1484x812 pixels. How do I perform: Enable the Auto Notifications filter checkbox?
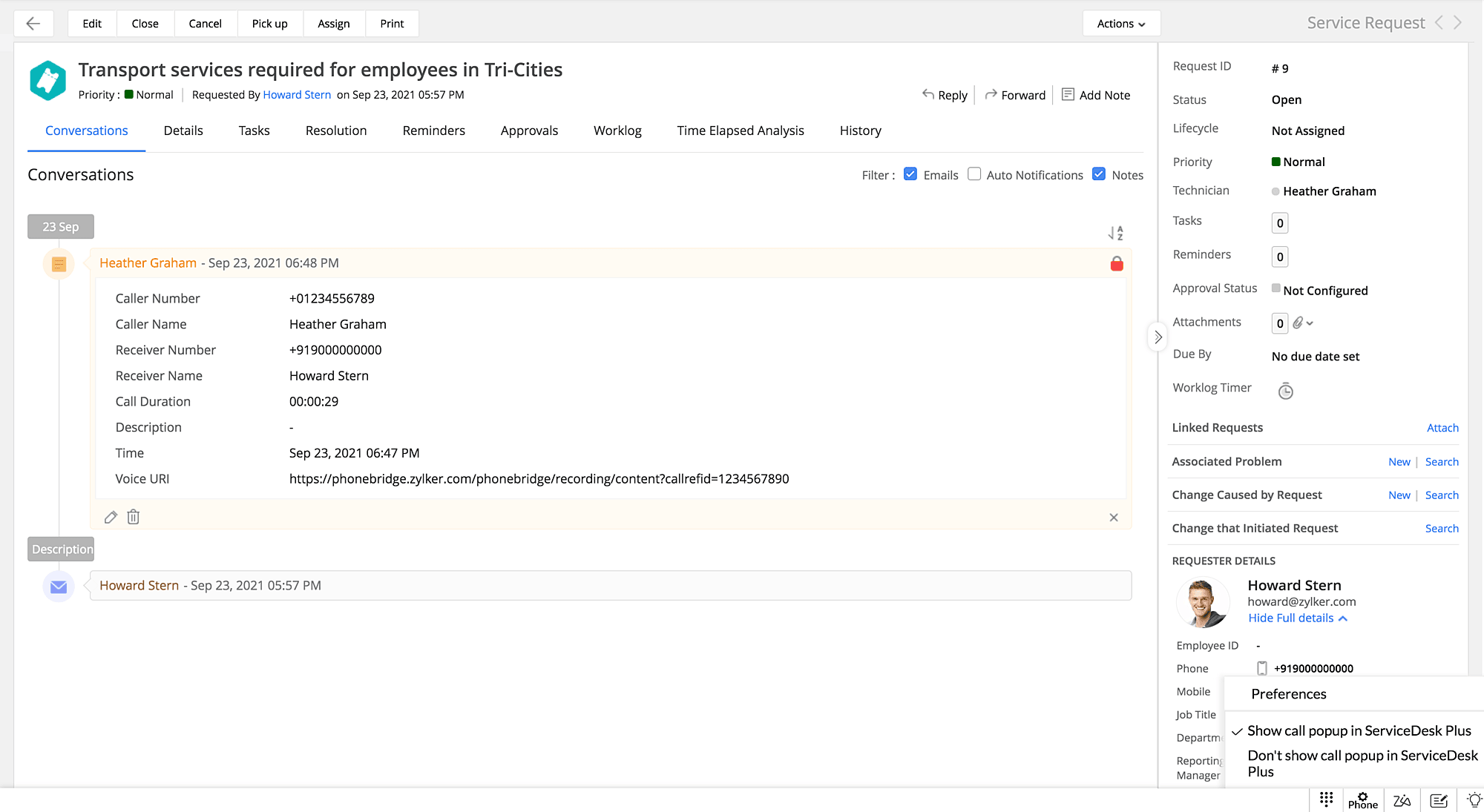click(x=974, y=174)
